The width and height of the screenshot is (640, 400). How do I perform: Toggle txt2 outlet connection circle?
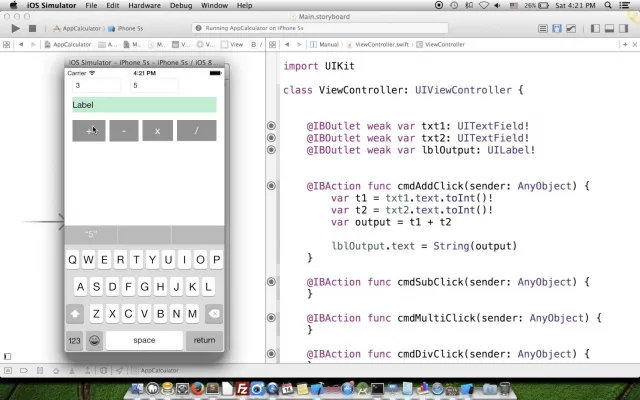click(271, 138)
